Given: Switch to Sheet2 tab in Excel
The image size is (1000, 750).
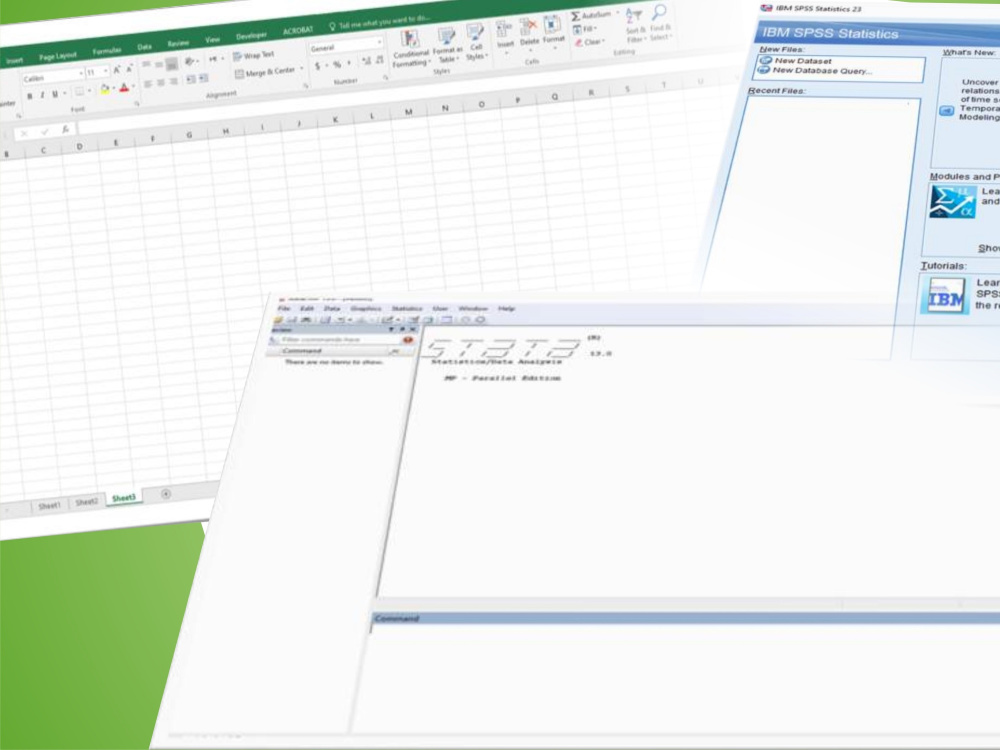Looking at the screenshot, I should [87, 501].
